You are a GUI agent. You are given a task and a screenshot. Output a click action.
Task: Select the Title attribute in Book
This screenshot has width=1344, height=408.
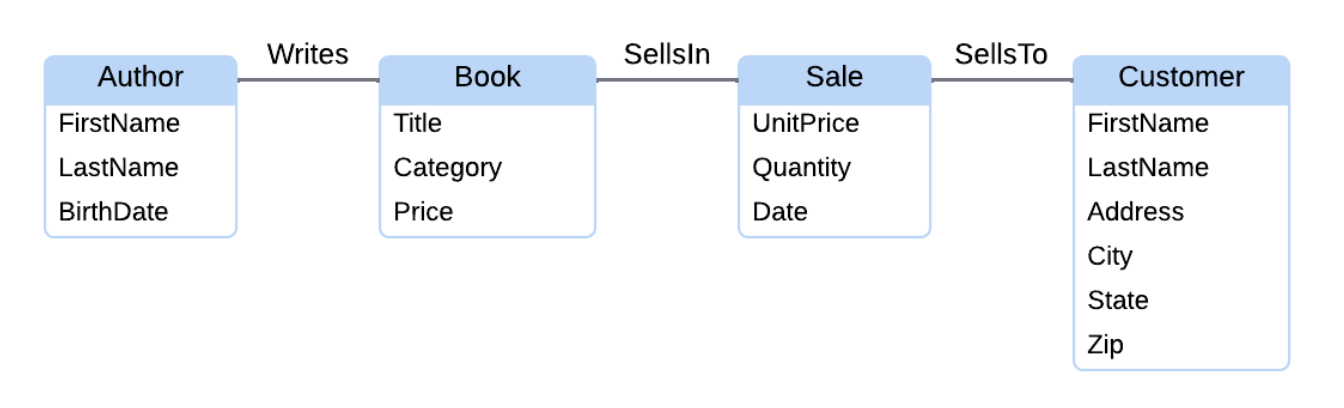417,124
